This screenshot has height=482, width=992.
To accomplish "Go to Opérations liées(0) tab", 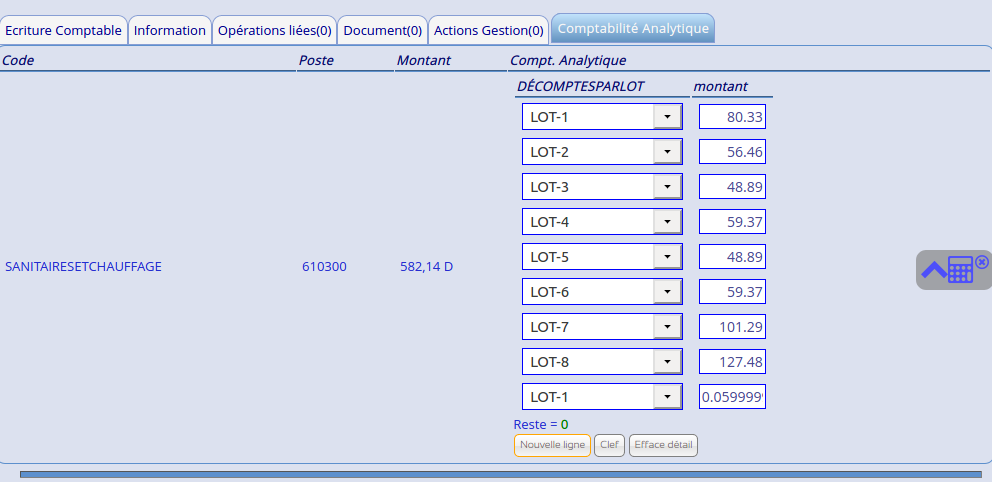I will (x=274, y=30).
